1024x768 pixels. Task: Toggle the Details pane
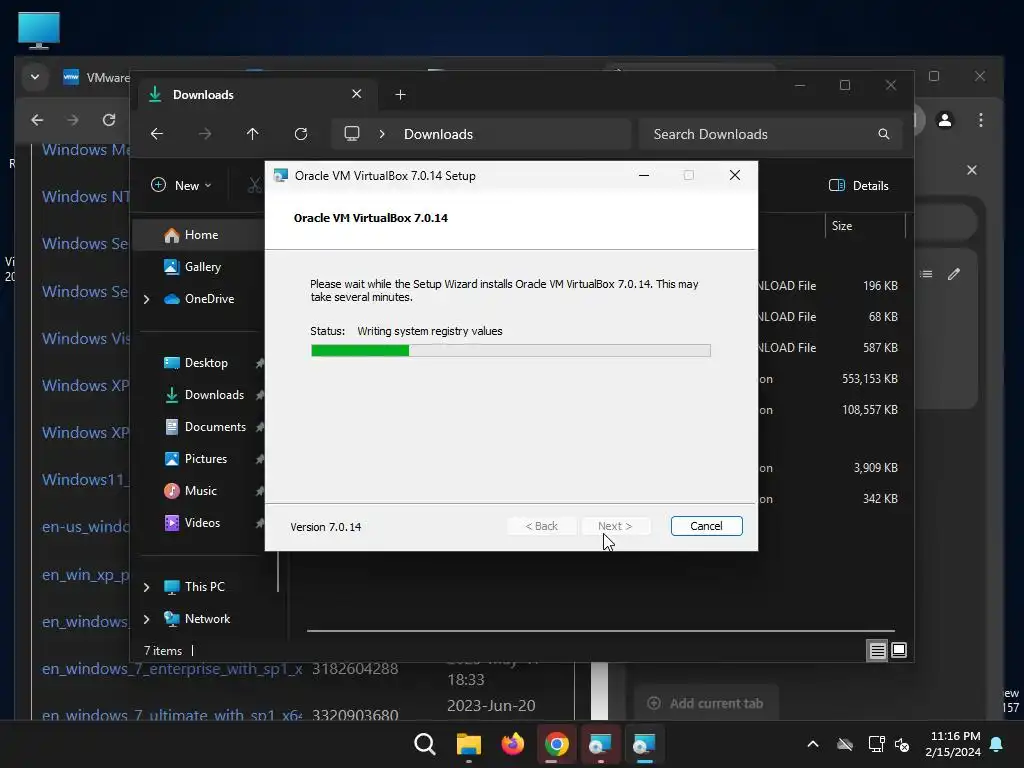click(859, 185)
